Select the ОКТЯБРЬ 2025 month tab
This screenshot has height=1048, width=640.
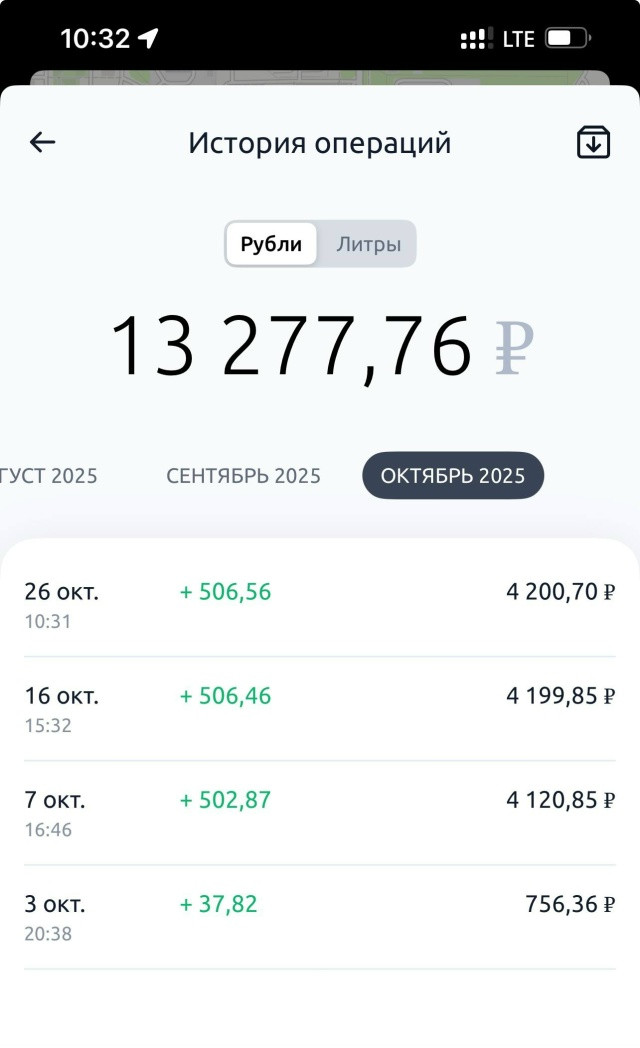click(x=452, y=475)
